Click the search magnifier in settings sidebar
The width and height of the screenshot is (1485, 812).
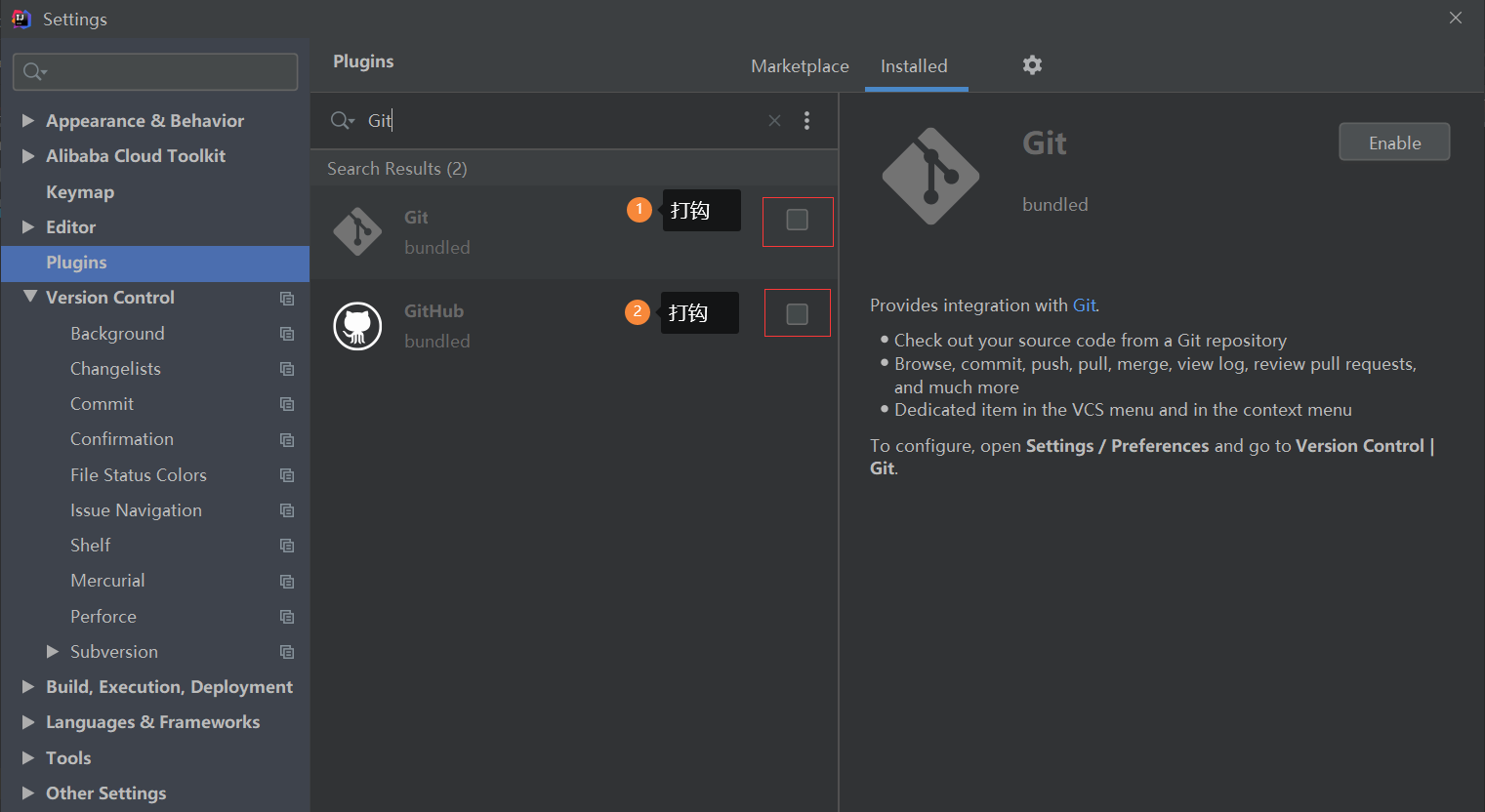coord(32,71)
